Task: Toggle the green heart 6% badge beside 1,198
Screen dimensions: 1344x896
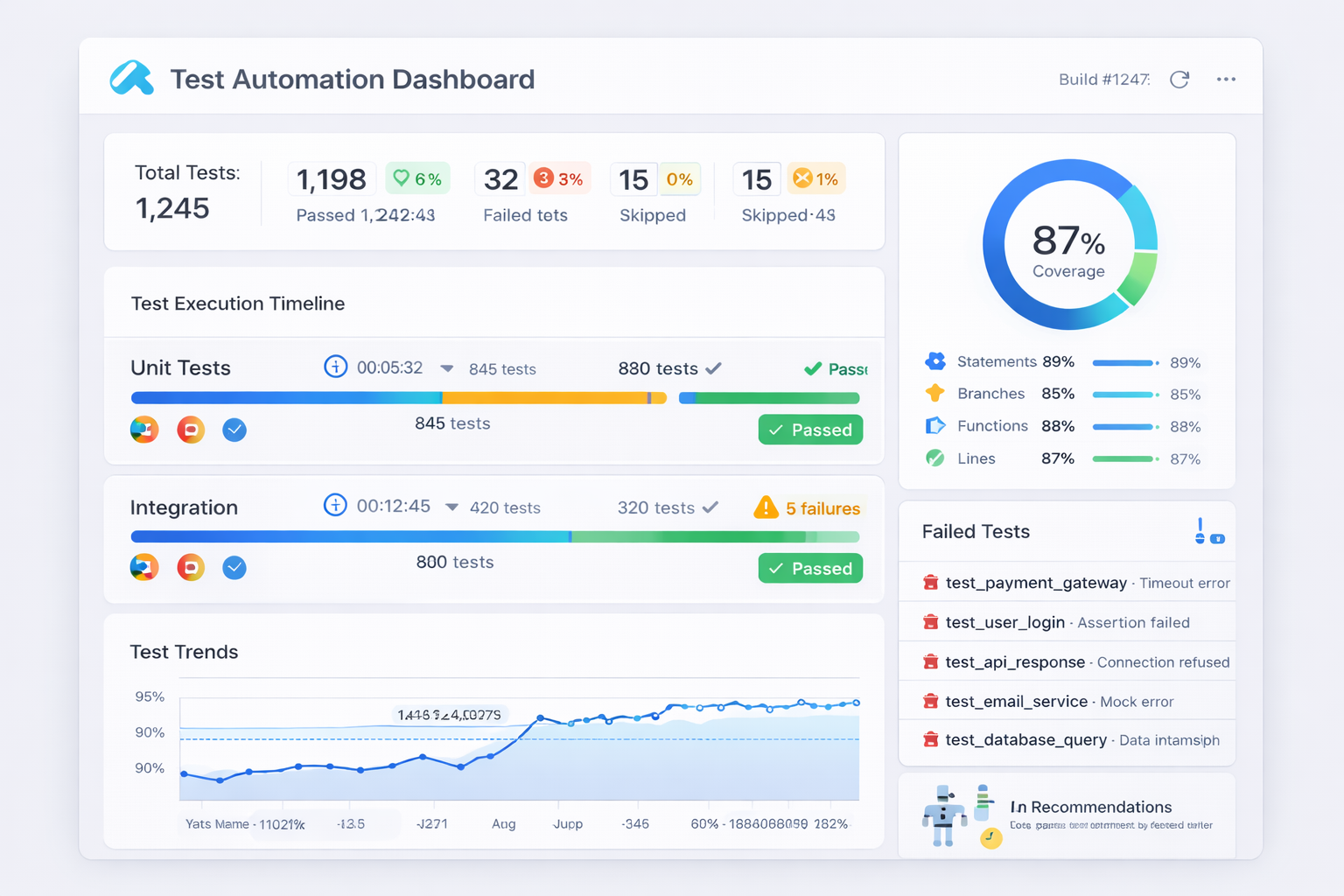Action: (x=417, y=178)
